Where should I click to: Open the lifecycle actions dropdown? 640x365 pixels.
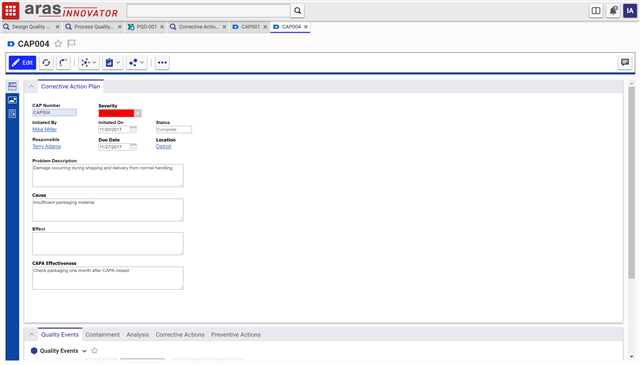(x=89, y=62)
